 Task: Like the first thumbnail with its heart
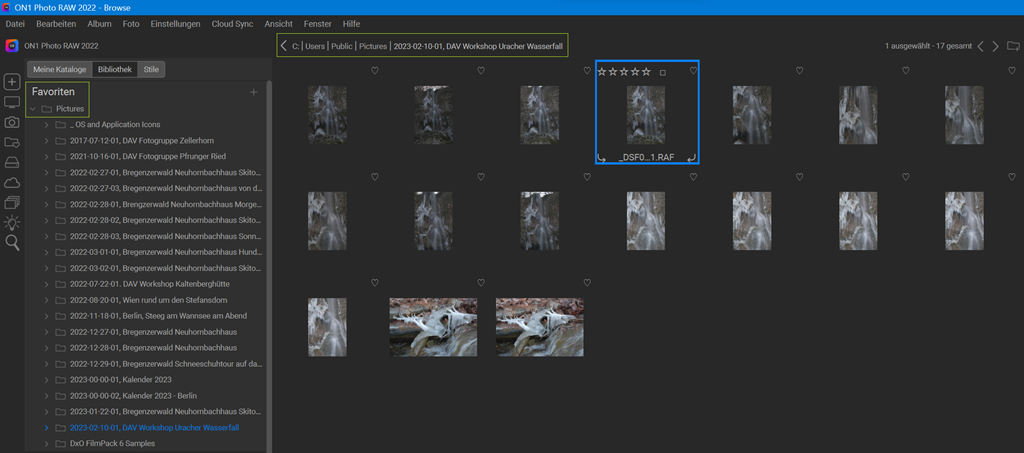coord(374,71)
